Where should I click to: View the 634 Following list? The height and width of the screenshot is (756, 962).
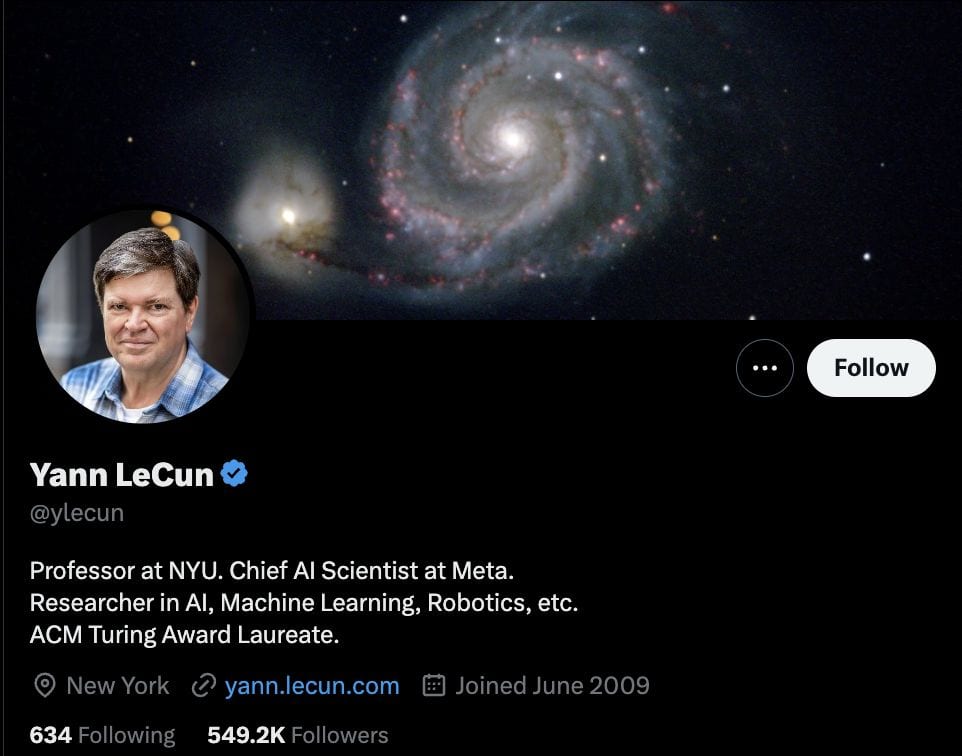[102, 735]
